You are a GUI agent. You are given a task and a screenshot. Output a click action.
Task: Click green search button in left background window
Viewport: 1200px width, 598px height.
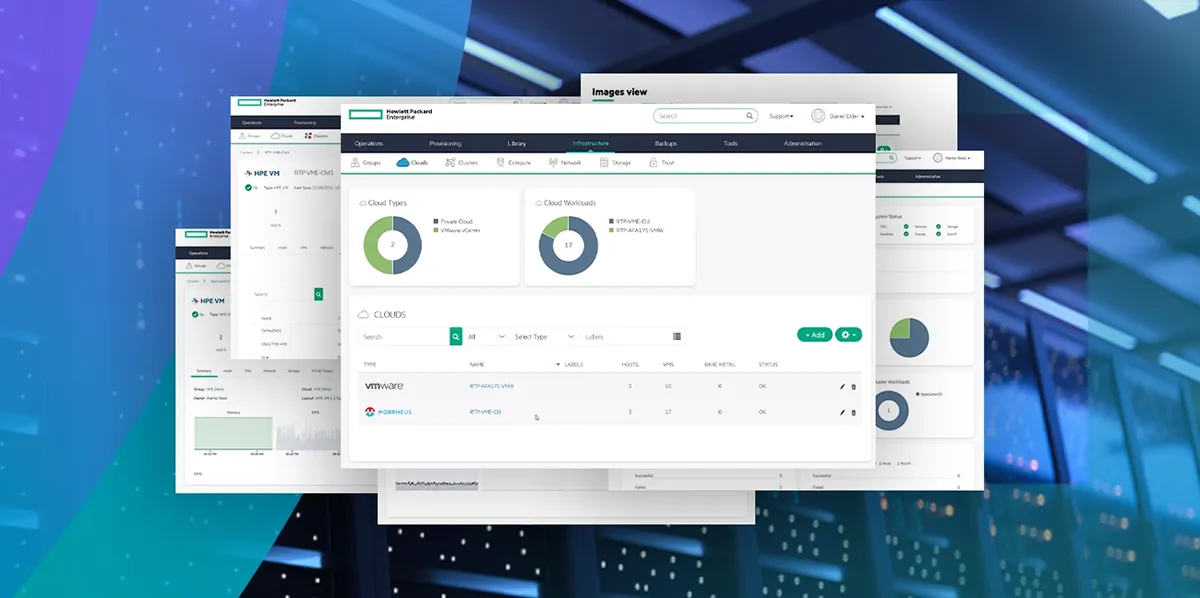[319, 295]
